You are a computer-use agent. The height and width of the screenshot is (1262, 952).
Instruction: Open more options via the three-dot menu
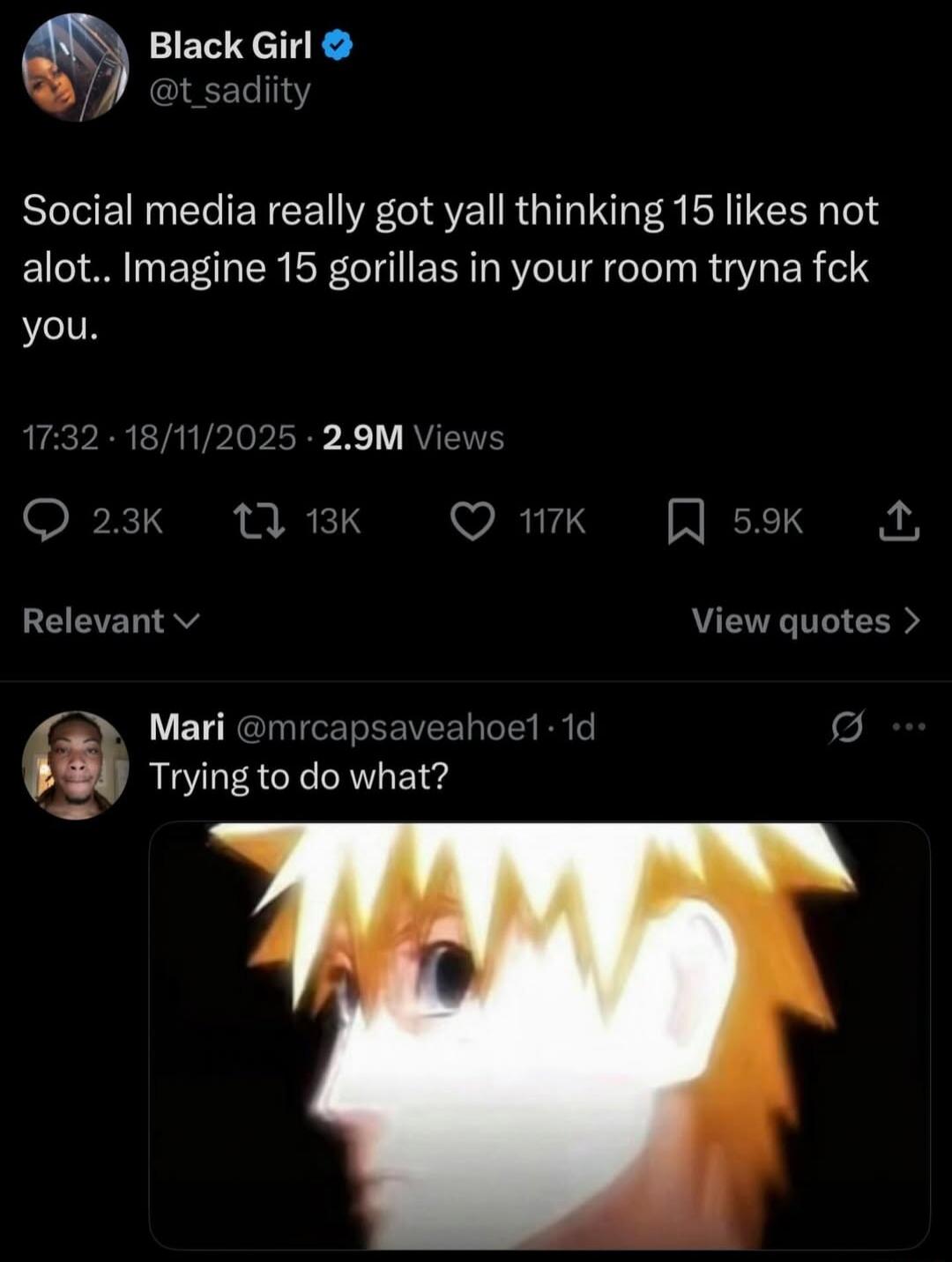908,726
